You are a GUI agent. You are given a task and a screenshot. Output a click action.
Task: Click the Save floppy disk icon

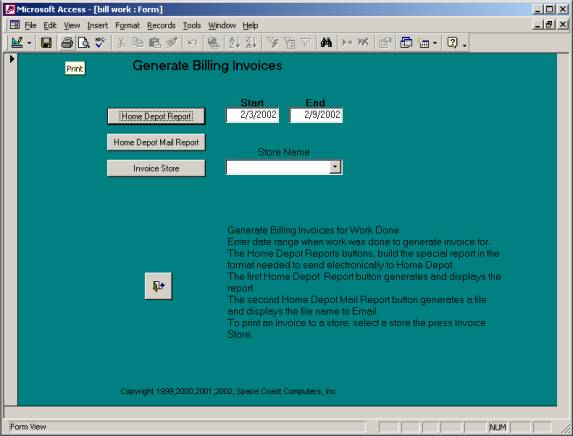click(46, 43)
